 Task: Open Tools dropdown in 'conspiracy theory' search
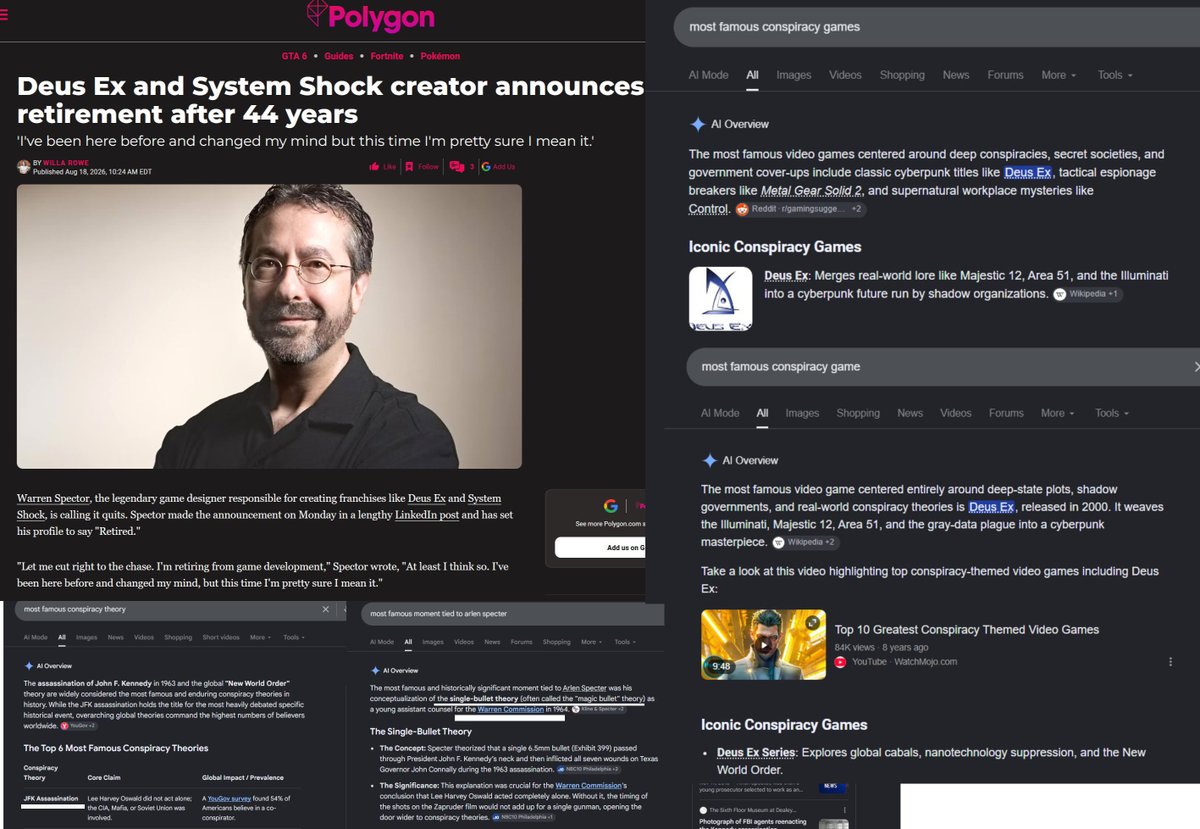[293, 637]
